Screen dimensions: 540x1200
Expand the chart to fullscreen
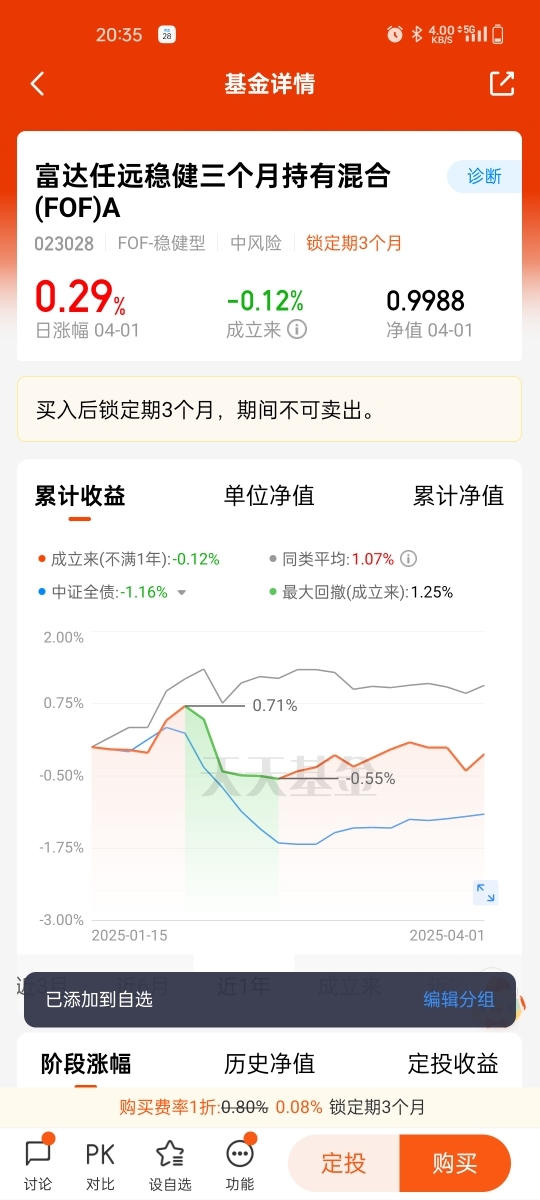[485, 893]
